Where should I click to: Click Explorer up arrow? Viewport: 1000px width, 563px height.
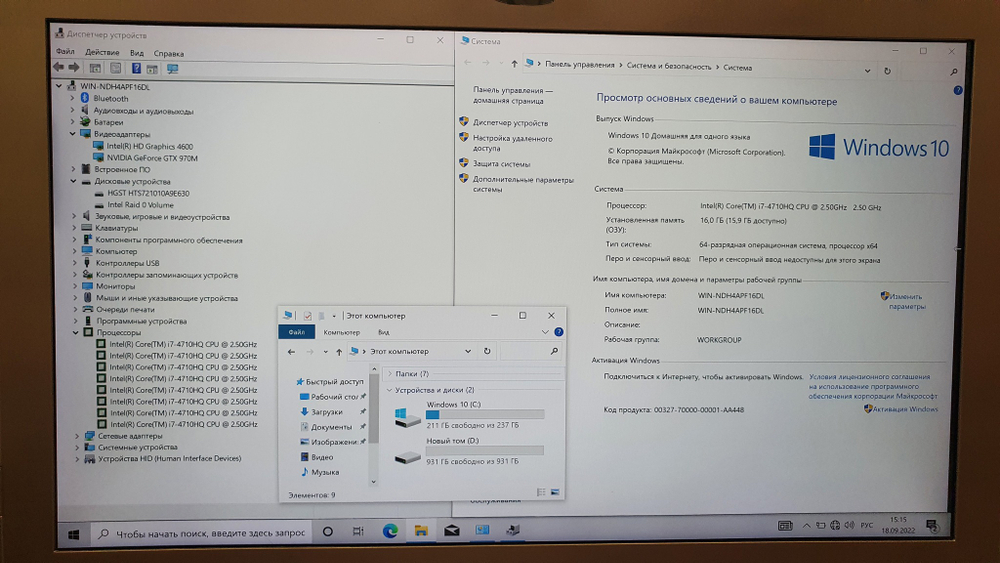pos(339,352)
